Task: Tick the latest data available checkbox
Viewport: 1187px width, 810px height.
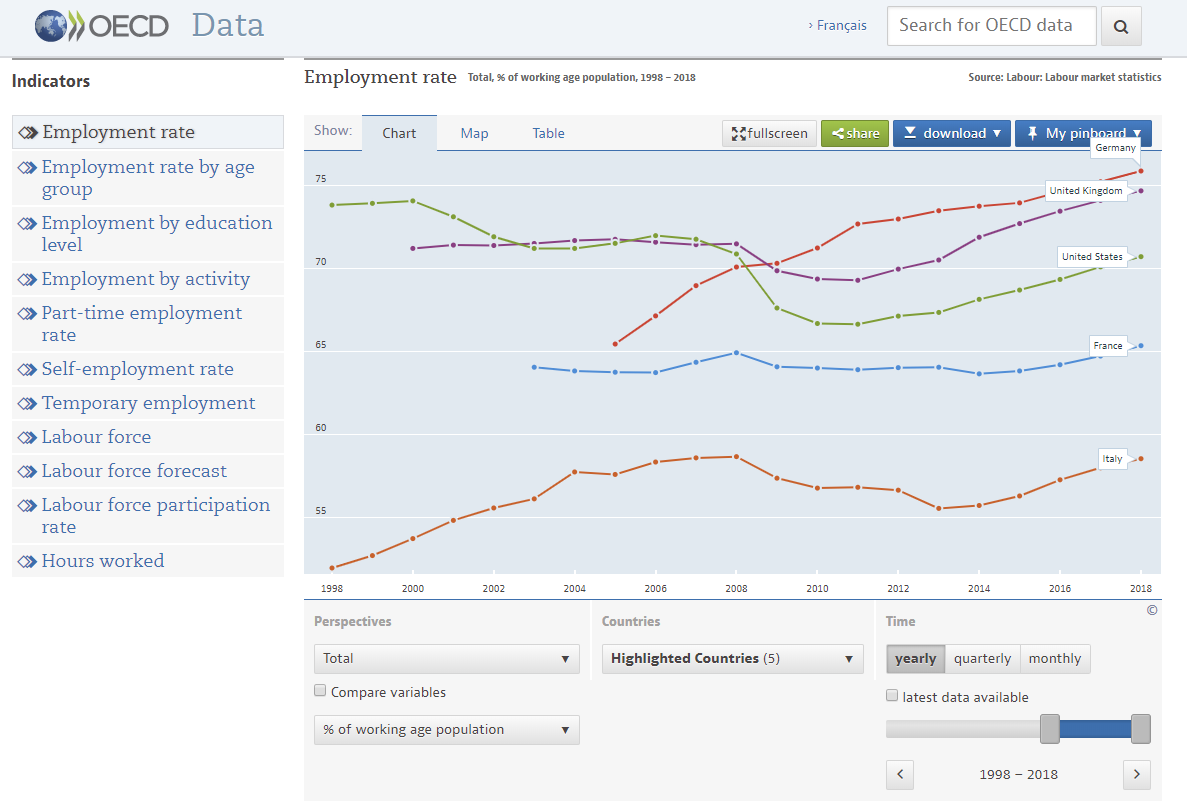Action: point(892,696)
